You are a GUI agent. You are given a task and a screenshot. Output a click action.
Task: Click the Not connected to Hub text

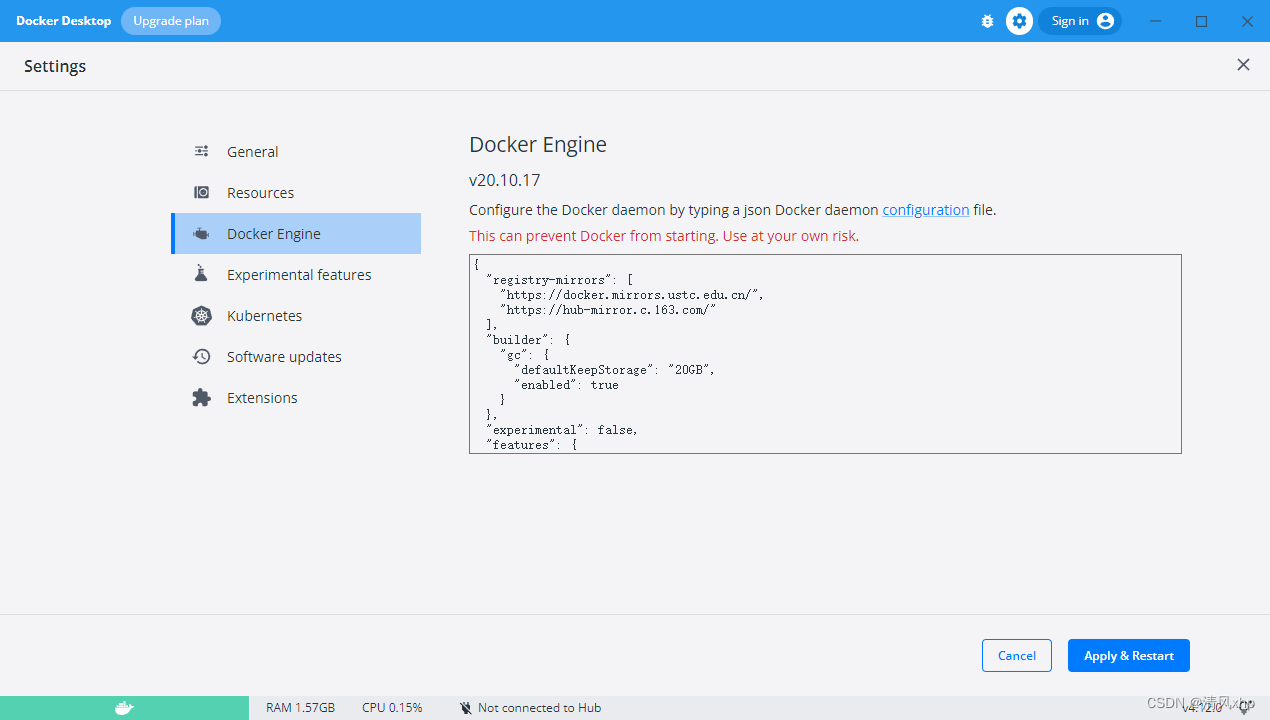click(540, 708)
